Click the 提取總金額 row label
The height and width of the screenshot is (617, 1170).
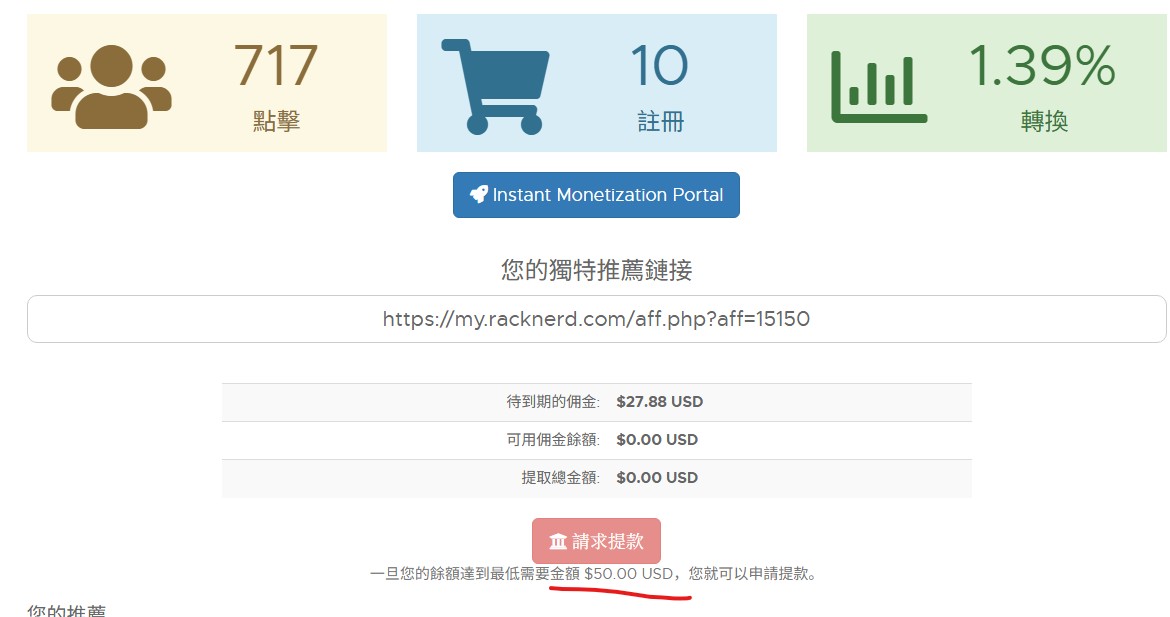(560, 478)
